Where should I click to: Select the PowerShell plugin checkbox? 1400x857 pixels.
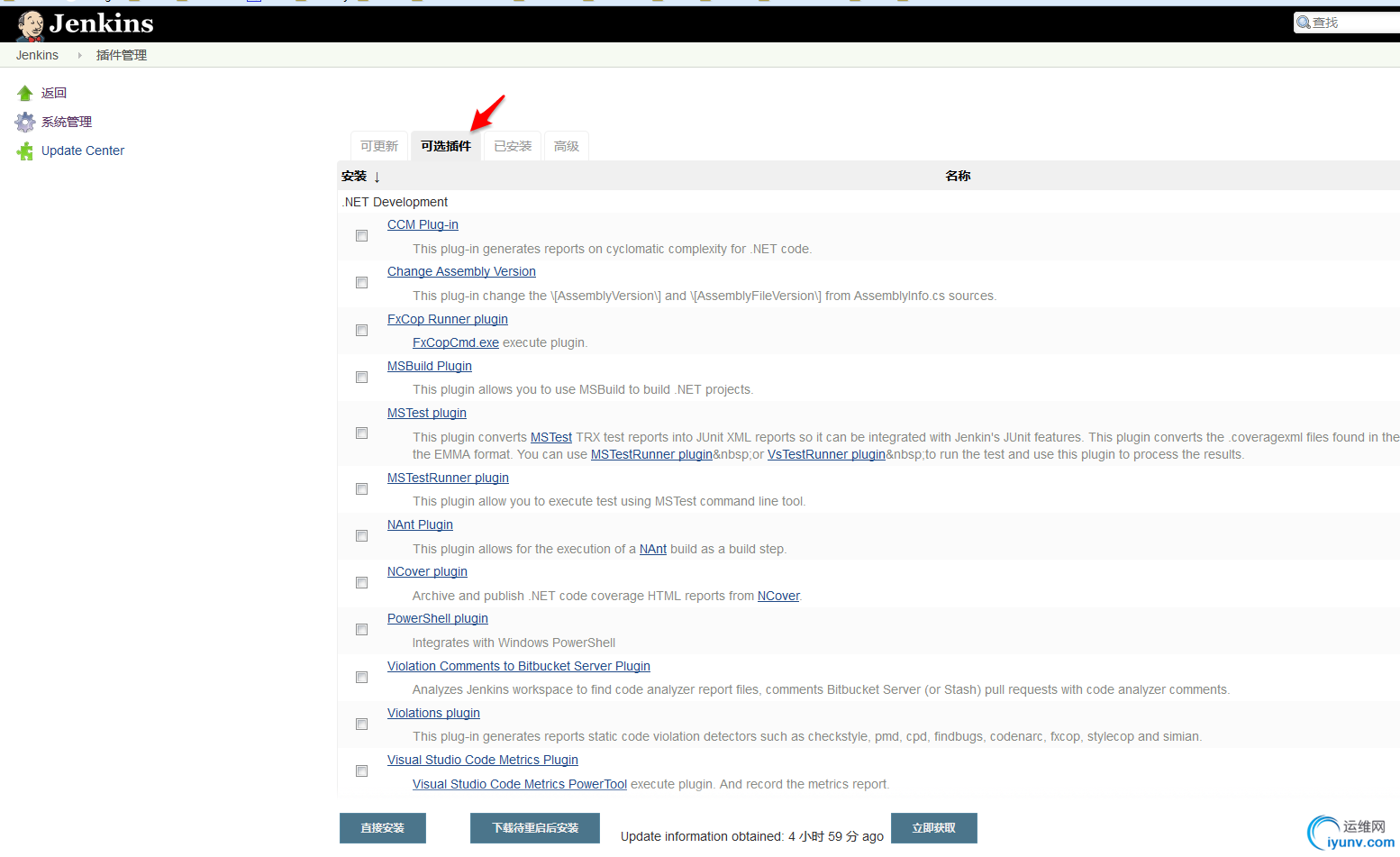pos(361,630)
